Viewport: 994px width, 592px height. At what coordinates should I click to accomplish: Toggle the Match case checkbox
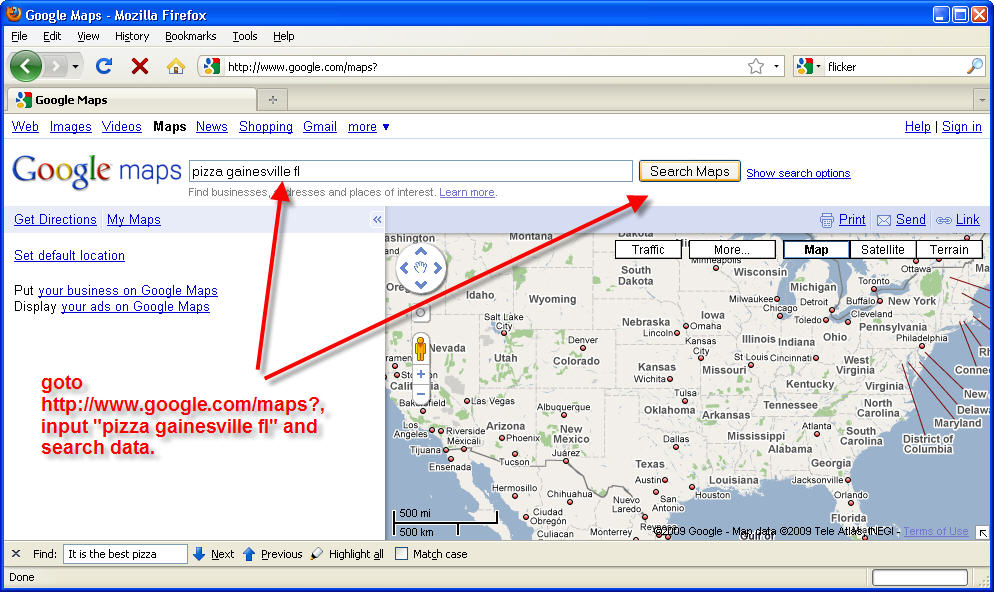coord(401,553)
